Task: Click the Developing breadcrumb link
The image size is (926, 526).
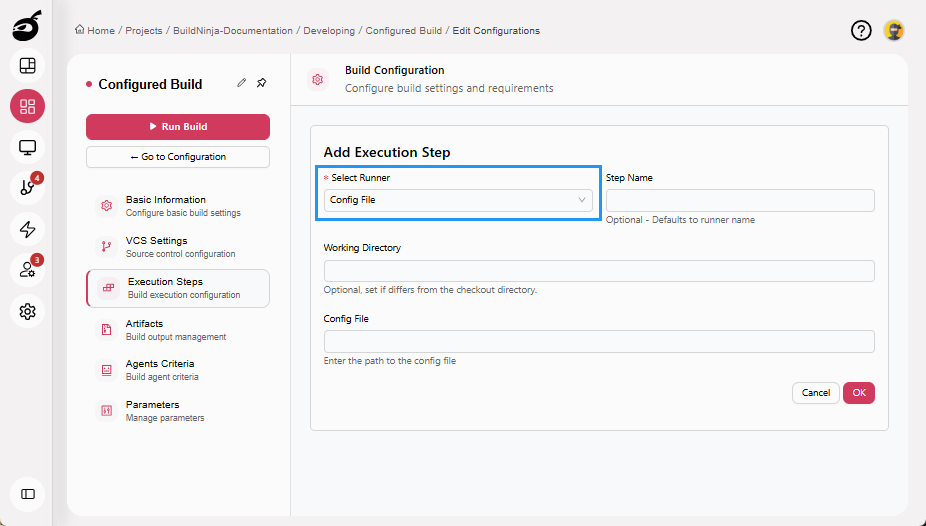Action: tap(329, 31)
